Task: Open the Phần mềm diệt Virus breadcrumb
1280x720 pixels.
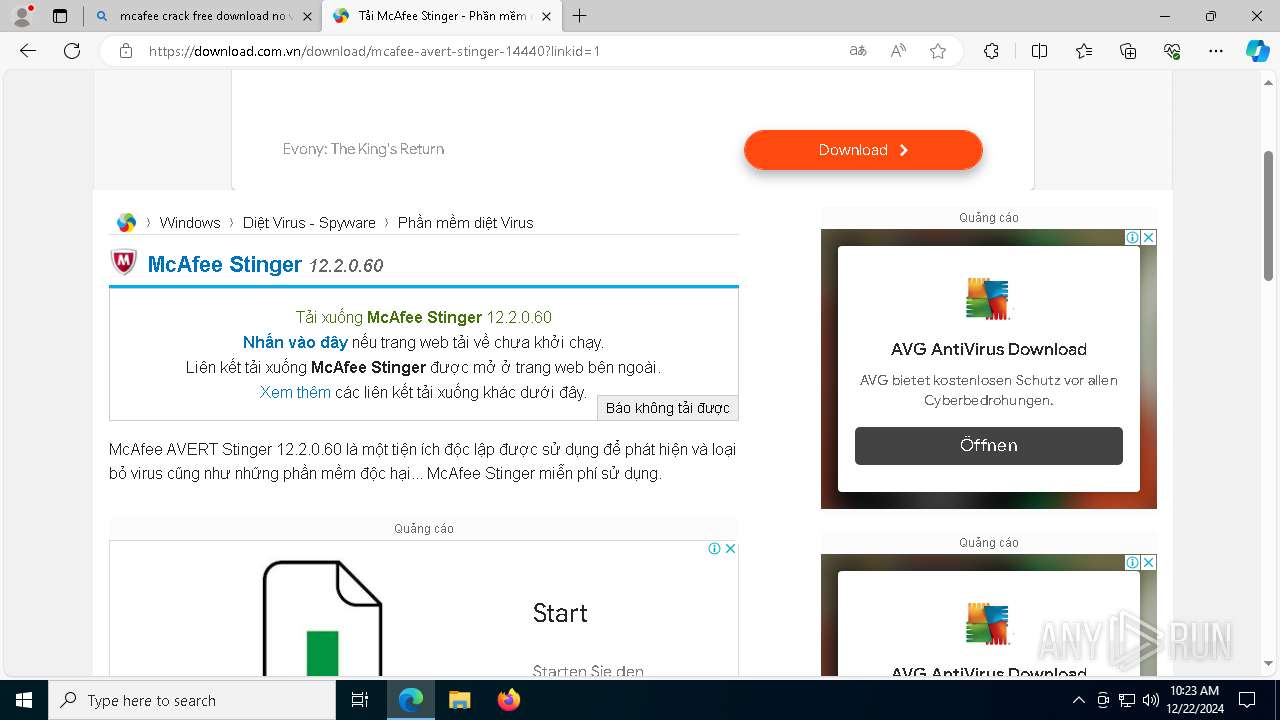Action: (x=466, y=223)
